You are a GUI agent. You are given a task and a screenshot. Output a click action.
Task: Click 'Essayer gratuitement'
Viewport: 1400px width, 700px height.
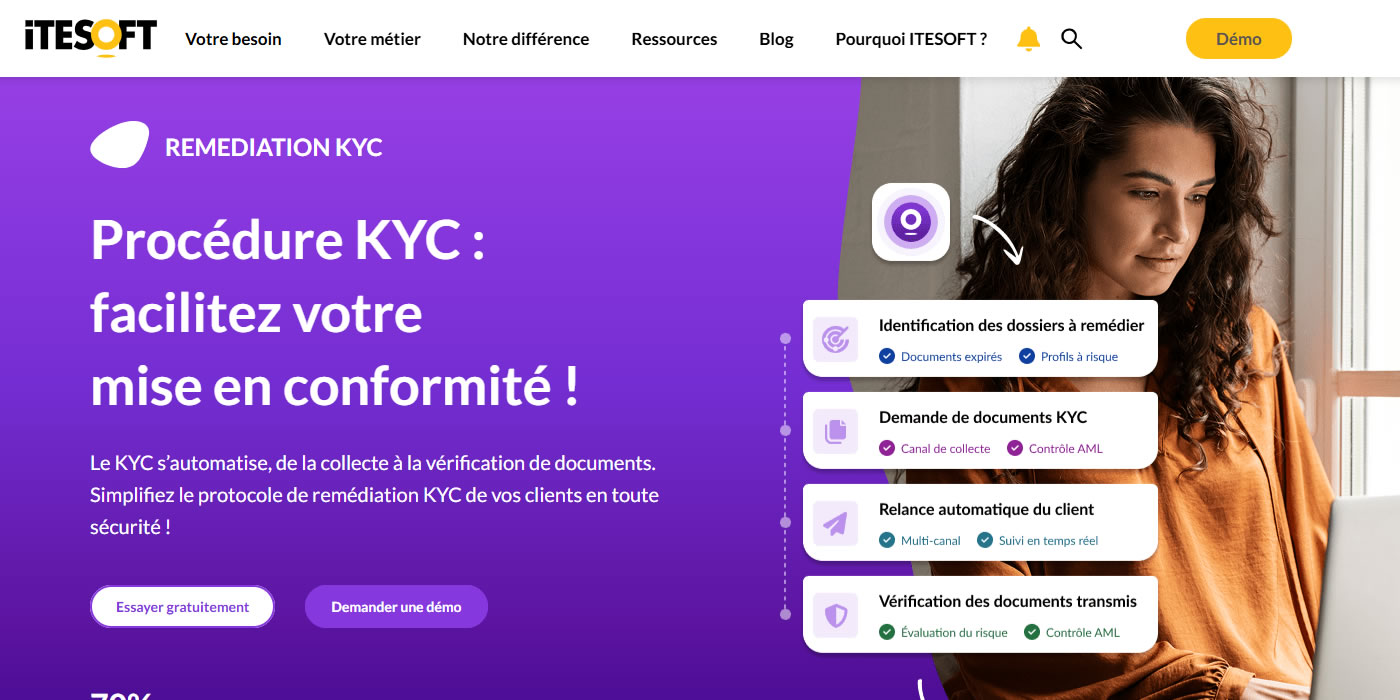point(182,606)
